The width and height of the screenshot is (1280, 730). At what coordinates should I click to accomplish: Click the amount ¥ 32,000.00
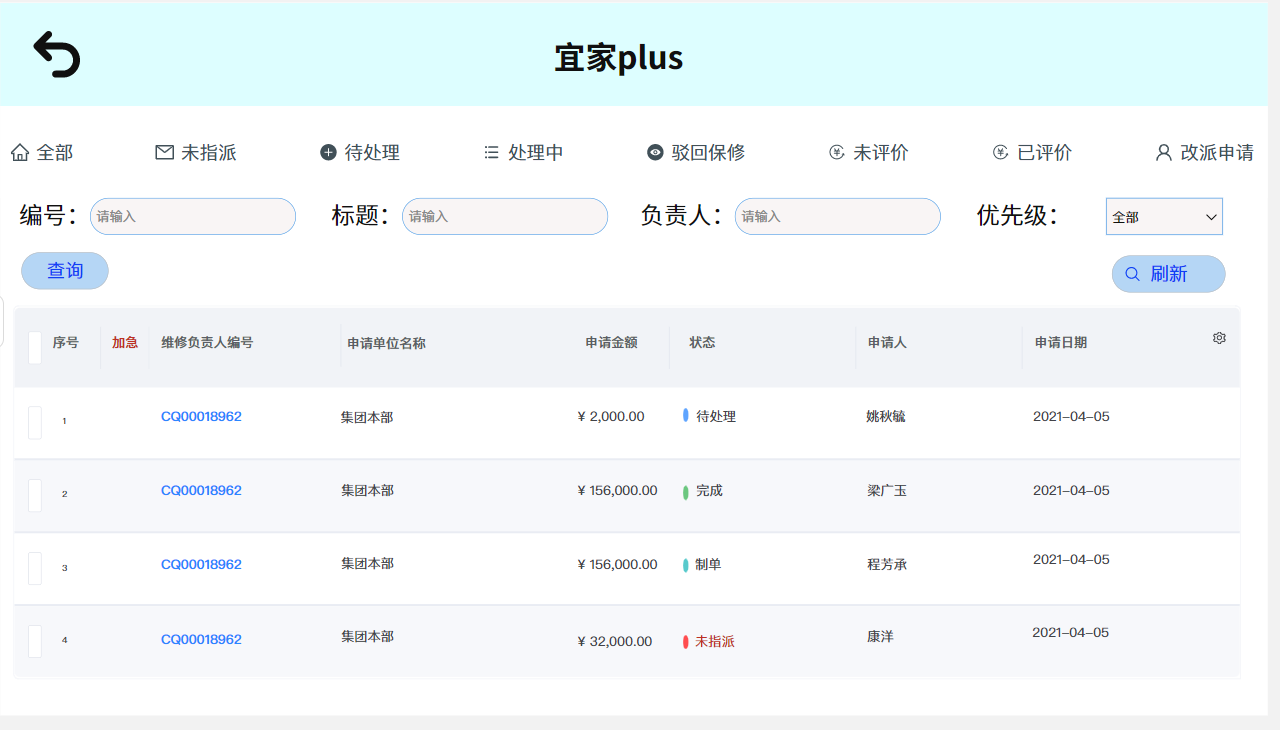(615, 642)
